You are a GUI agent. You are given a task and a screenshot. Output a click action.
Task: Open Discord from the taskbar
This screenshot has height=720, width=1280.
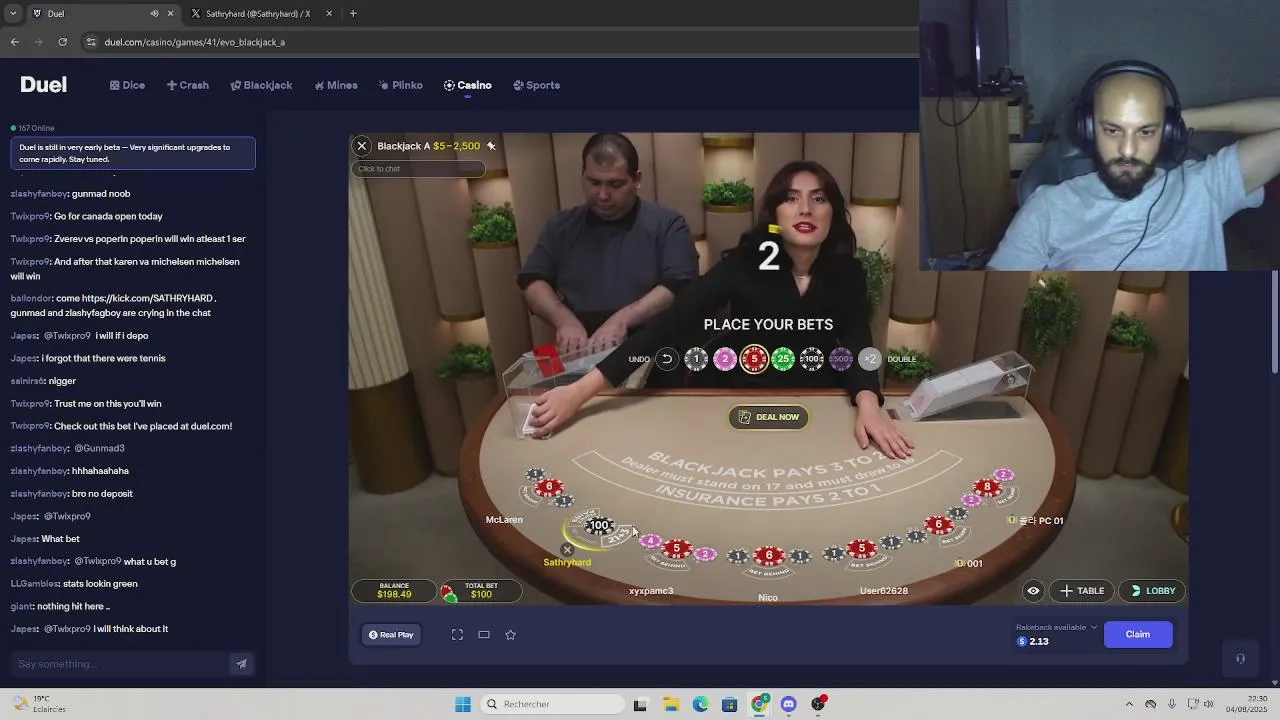point(789,704)
